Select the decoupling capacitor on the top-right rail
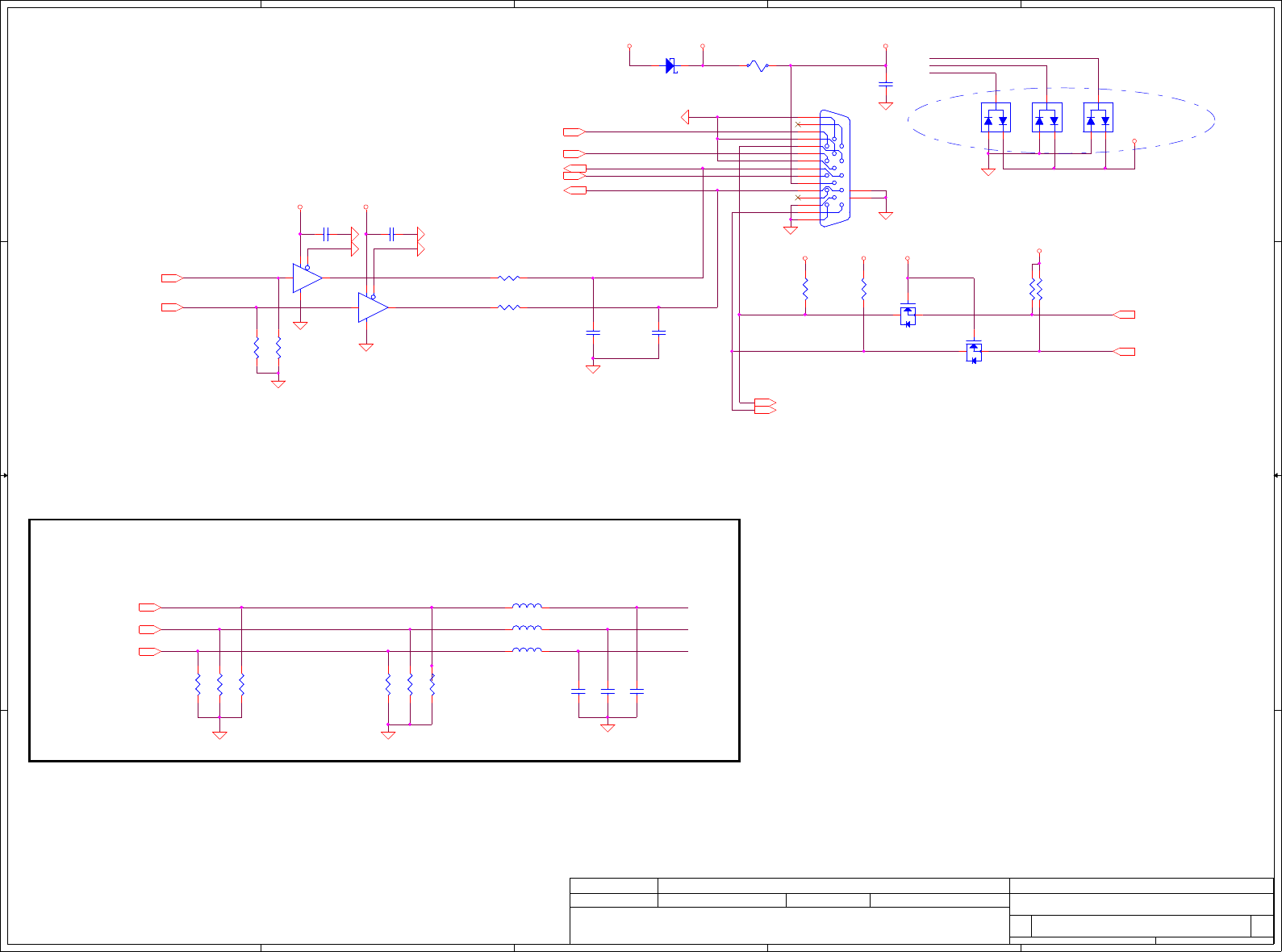 [x=886, y=84]
